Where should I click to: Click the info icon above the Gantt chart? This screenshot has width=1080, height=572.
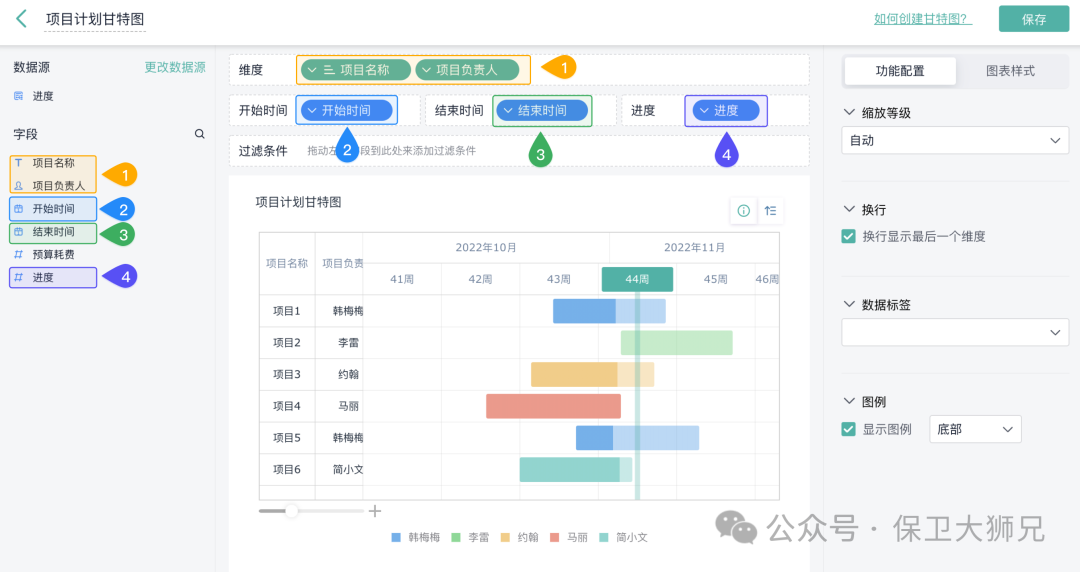(x=744, y=211)
